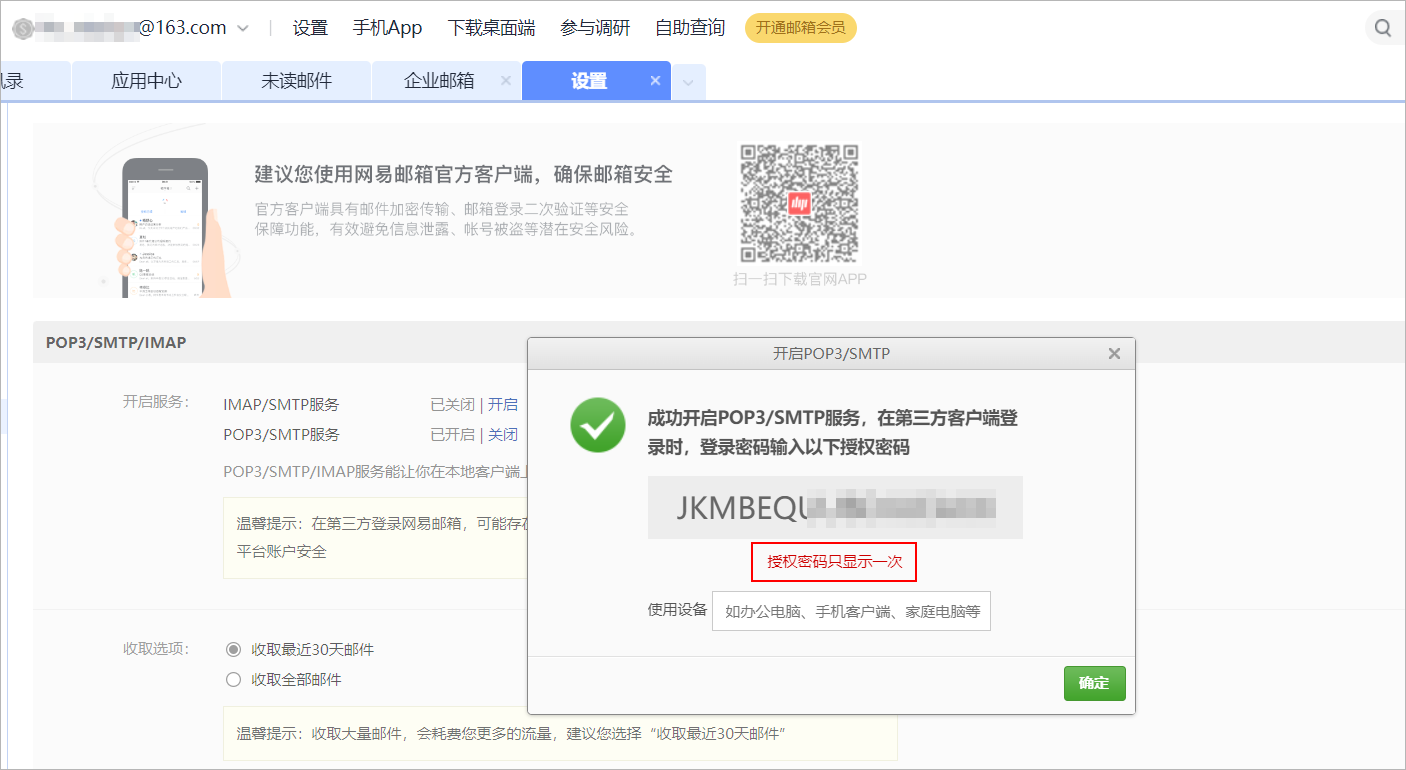This screenshot has width=1406, height=770.
Task: Open 参与调研 in top navigation
Action: 595,28
